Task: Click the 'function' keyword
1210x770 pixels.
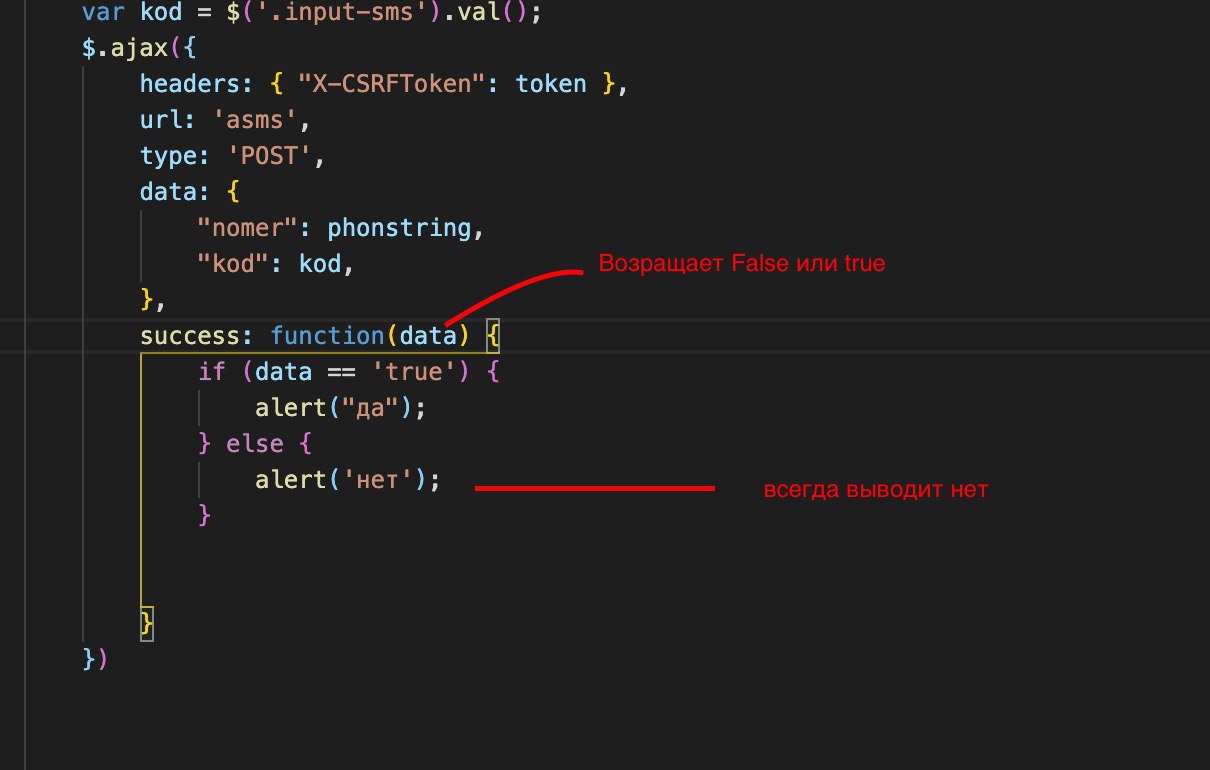Action: (327, 336)
